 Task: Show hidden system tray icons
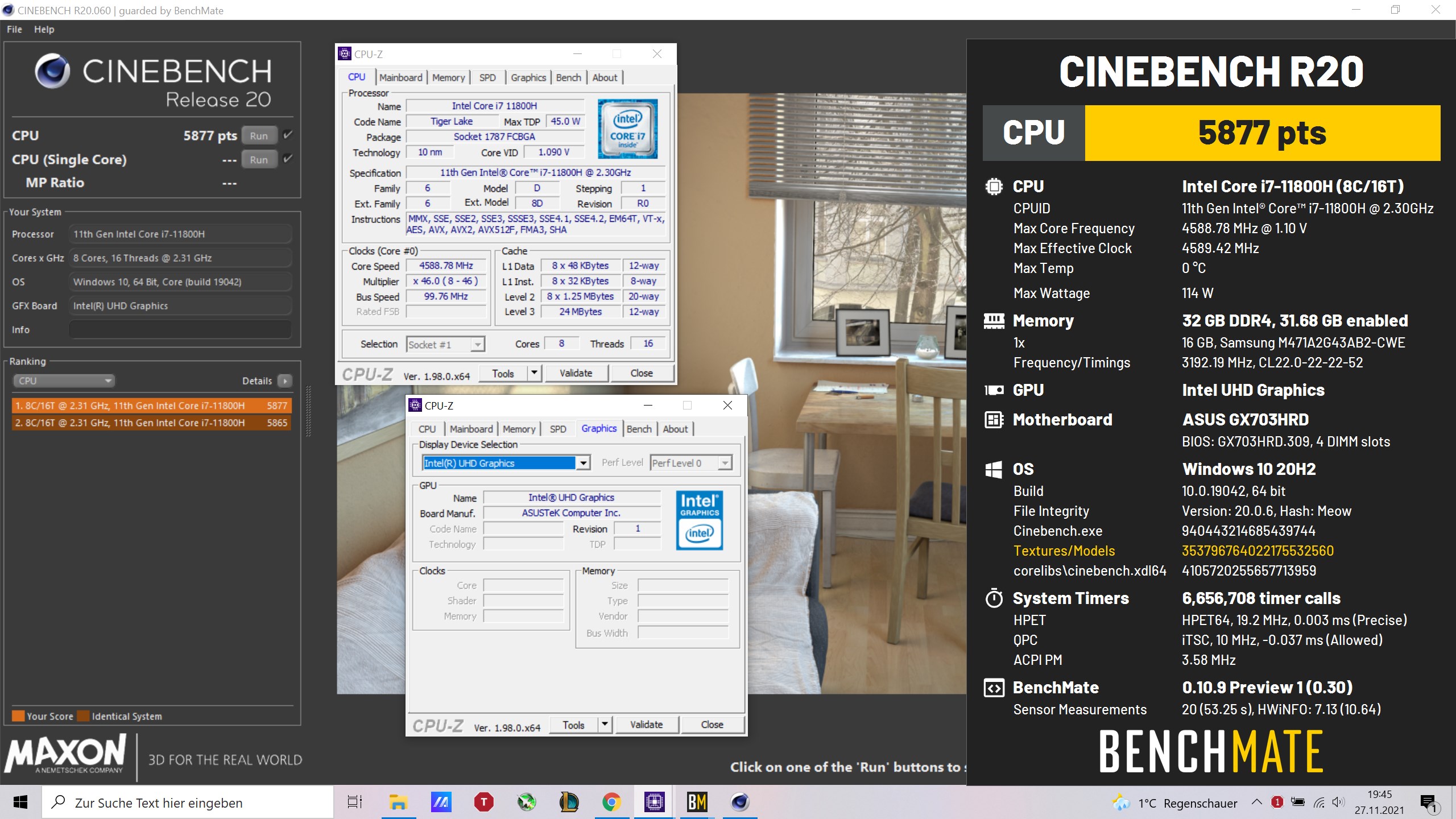tap(1257, 803)
